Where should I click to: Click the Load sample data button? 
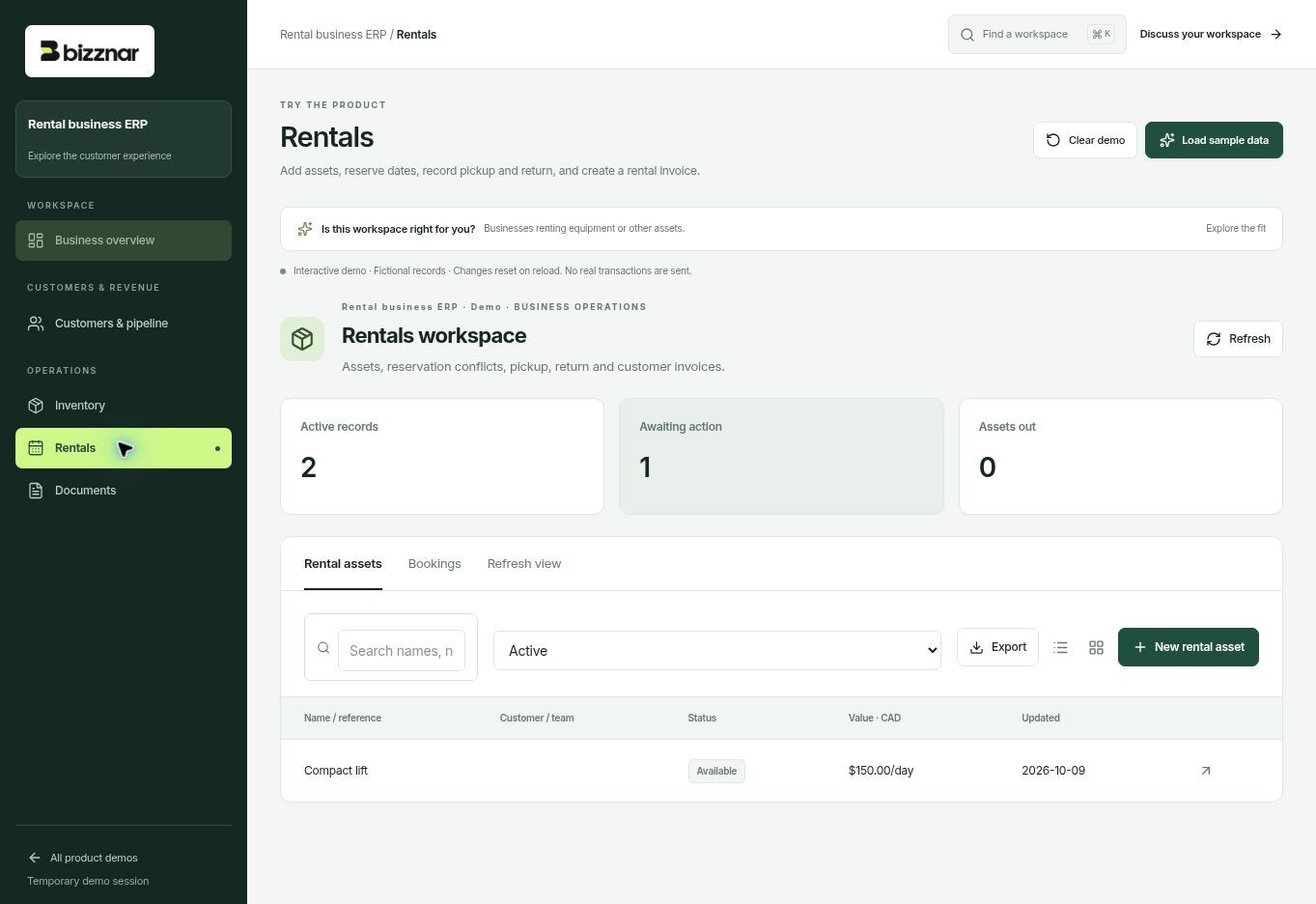click(x=1214, y=140)
